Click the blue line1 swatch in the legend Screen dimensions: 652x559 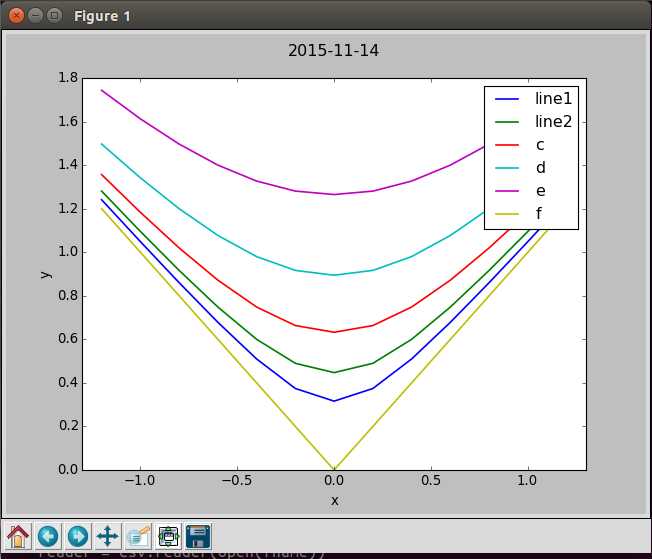(x=507, y=99)
